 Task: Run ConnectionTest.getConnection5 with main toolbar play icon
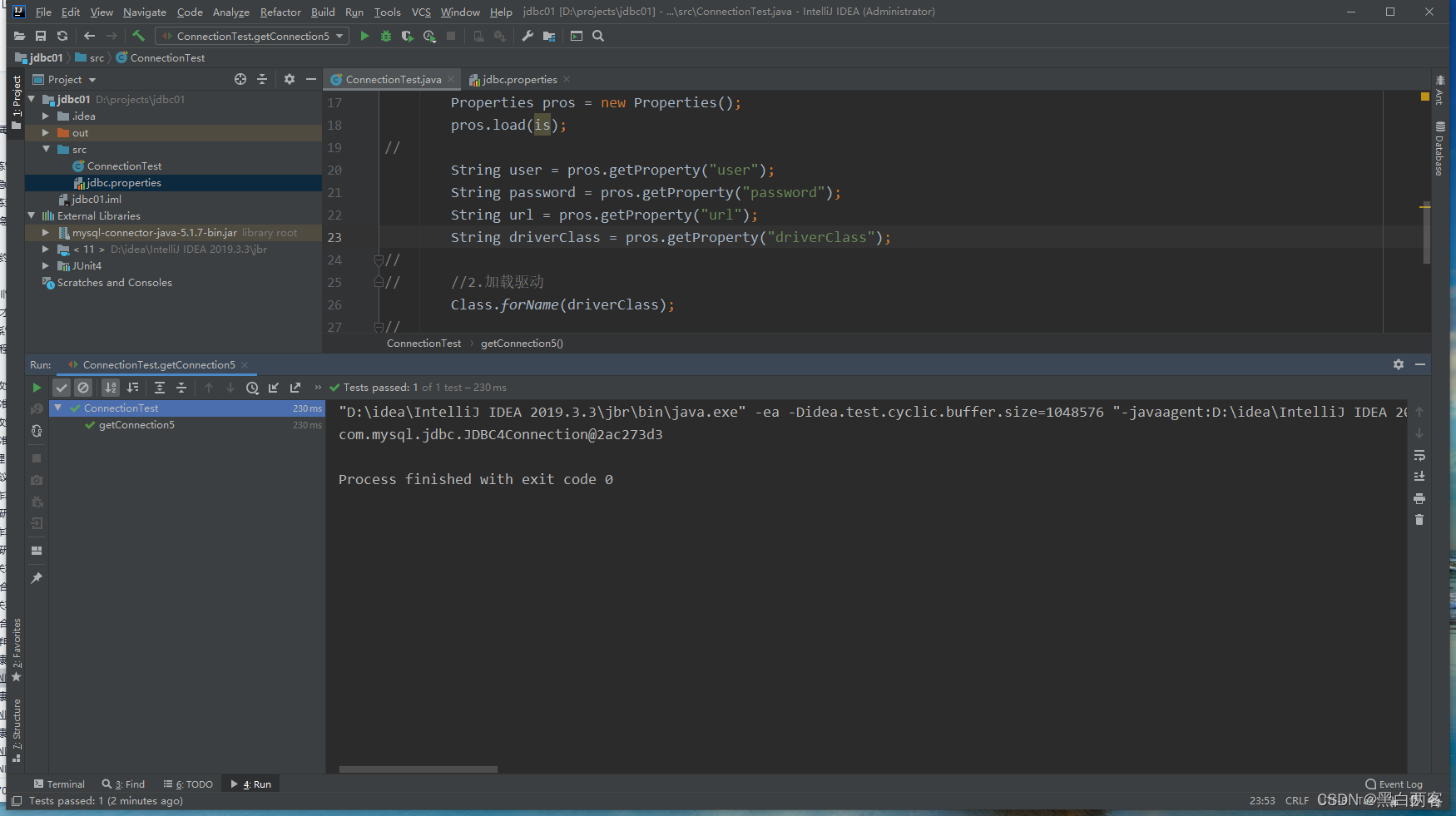coord(364,36)
